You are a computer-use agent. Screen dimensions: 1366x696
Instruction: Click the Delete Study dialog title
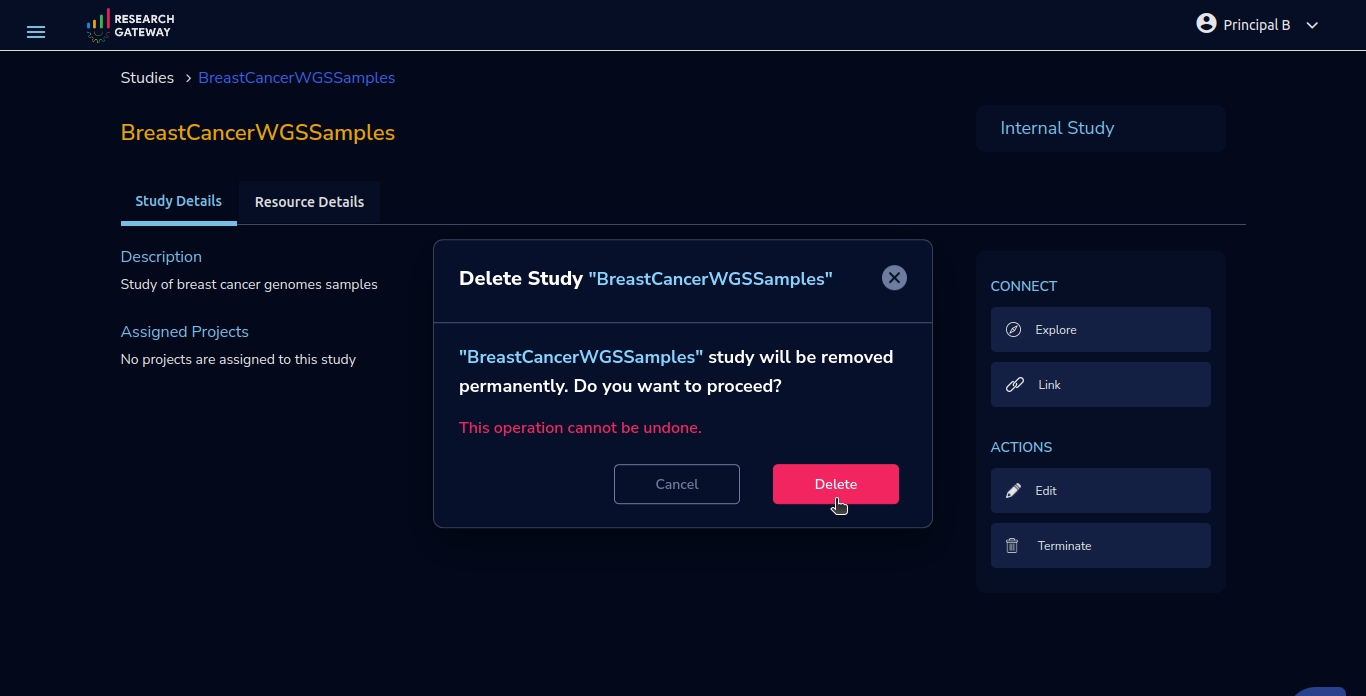point(645,279)
